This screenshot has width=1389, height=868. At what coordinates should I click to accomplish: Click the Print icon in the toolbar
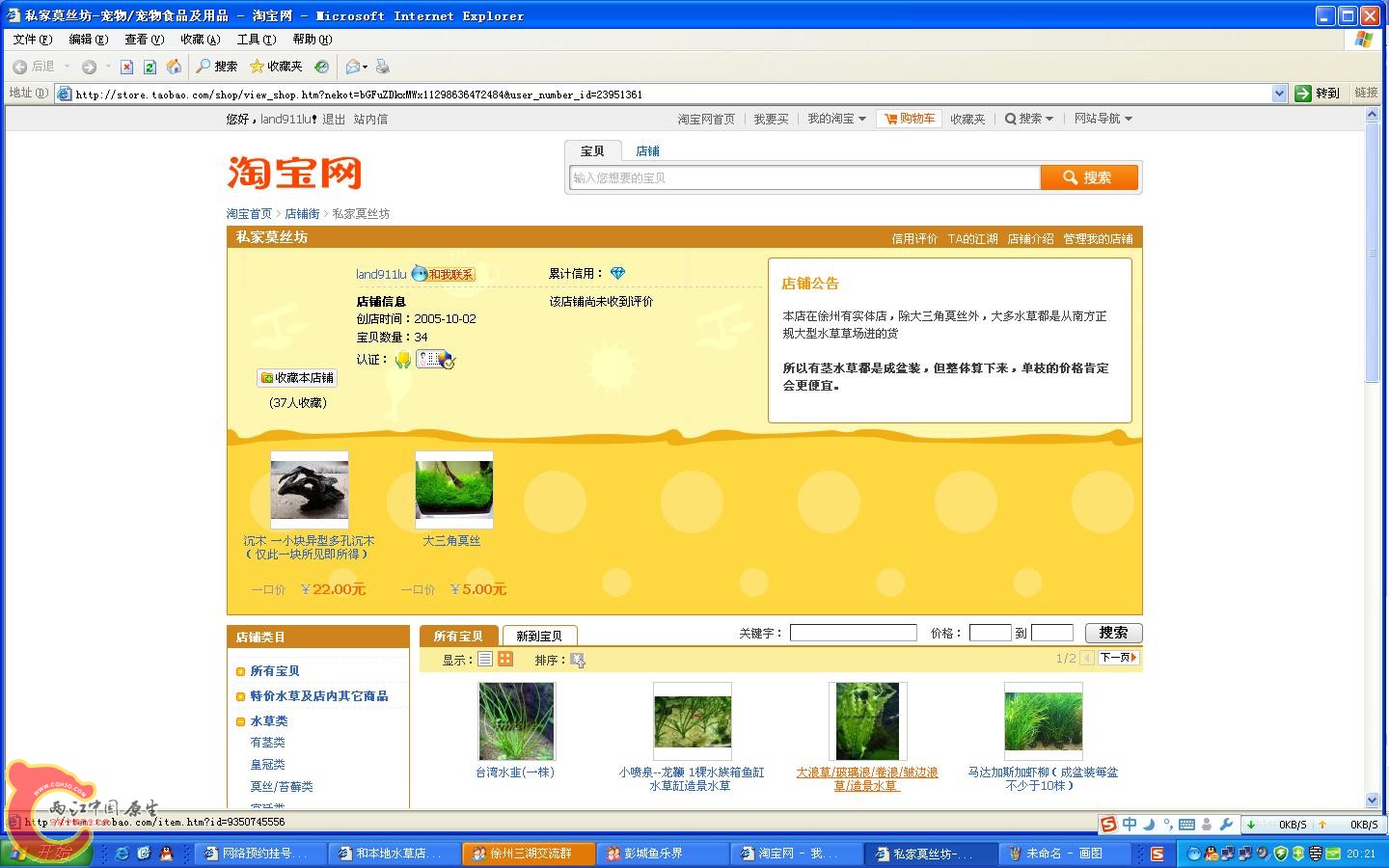[x=383, y=67]
